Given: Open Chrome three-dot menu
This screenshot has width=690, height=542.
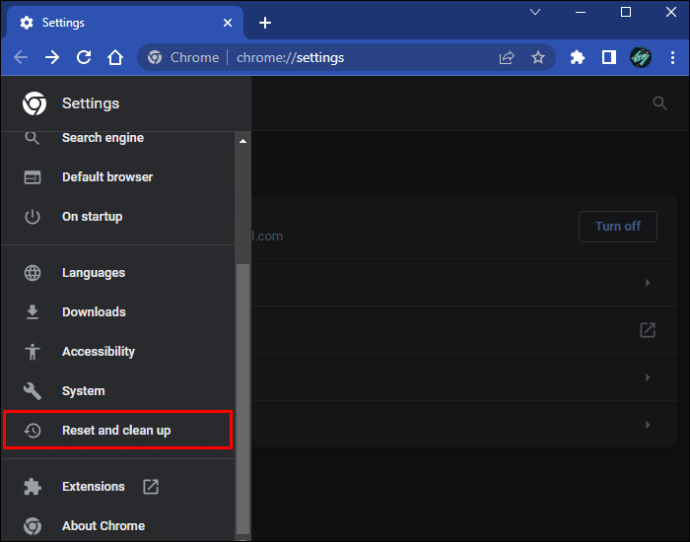Looking at the screenshot, I should [x=672, y=57].
